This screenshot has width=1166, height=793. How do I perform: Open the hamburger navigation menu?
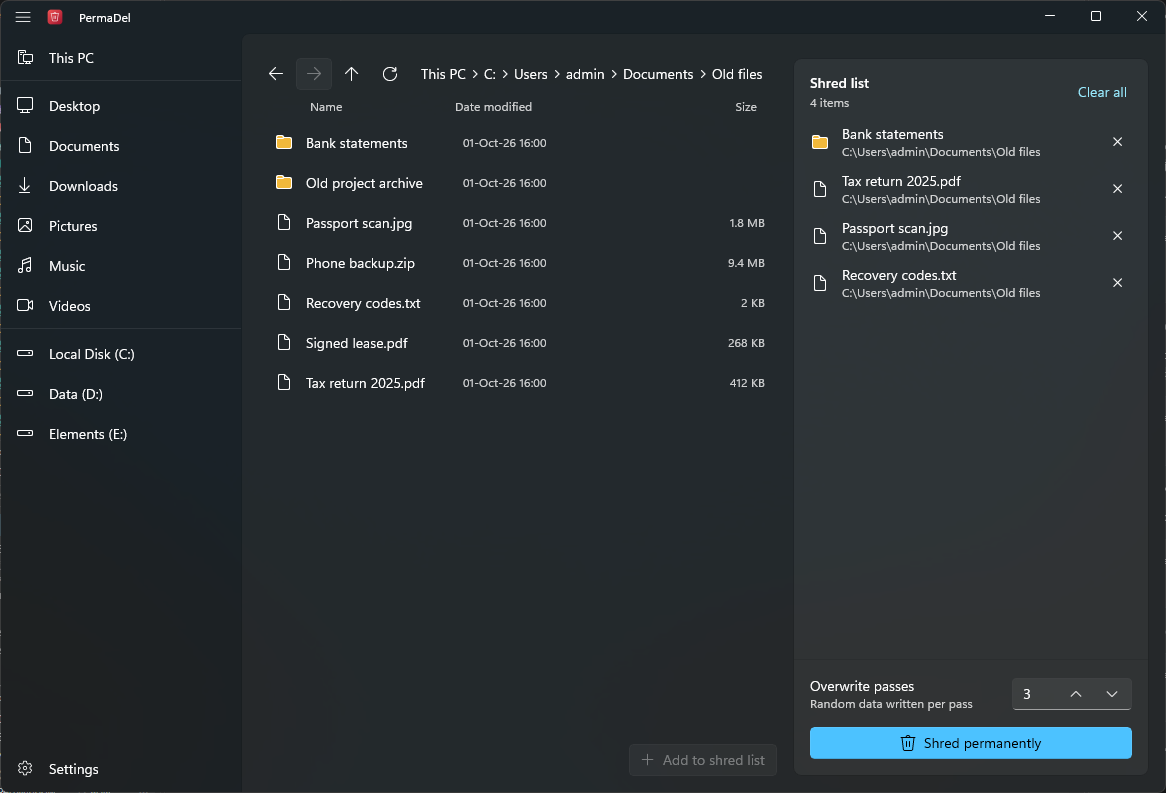click(23, 17)
